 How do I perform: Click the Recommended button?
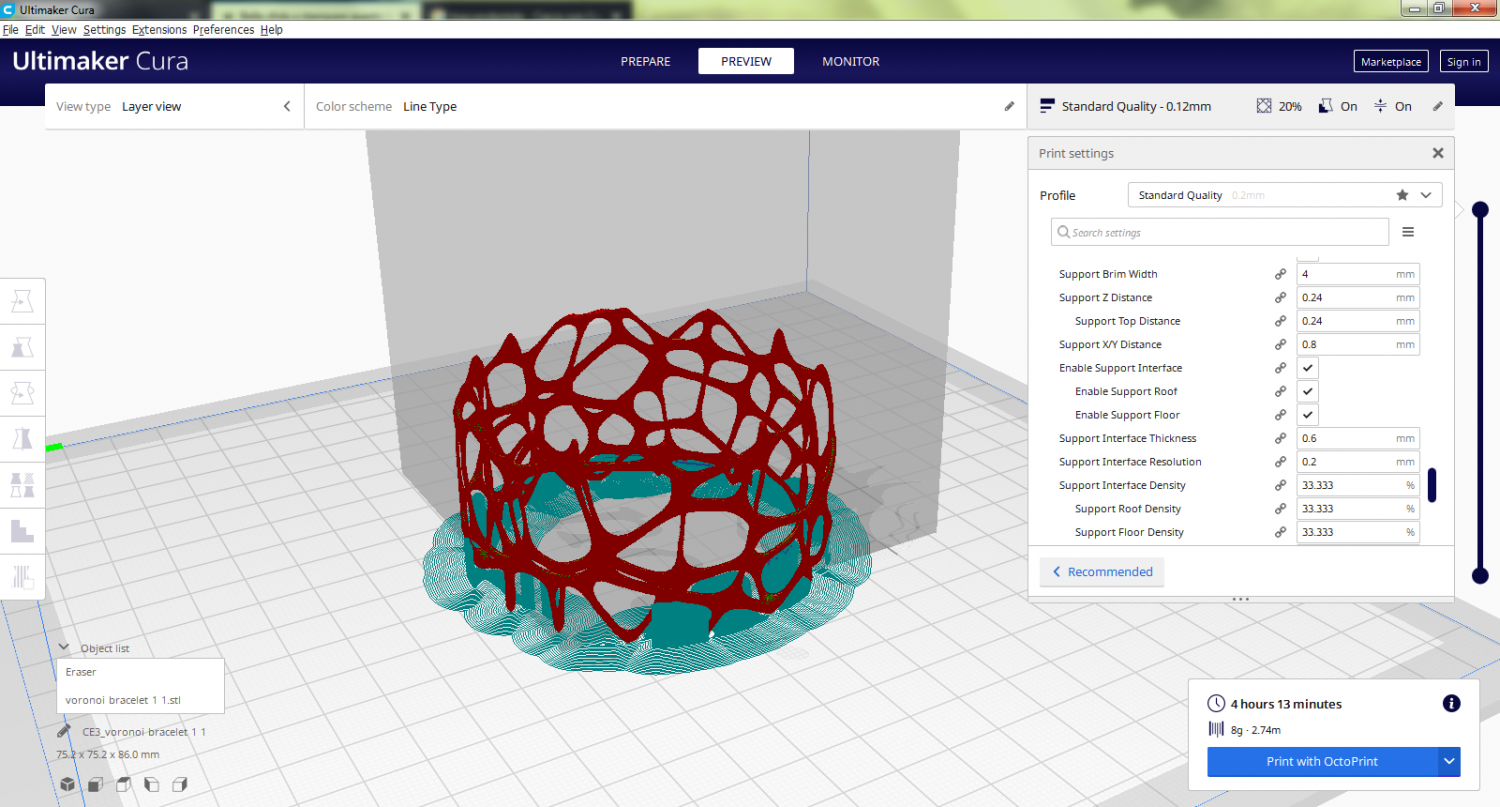click(1102, 572)
